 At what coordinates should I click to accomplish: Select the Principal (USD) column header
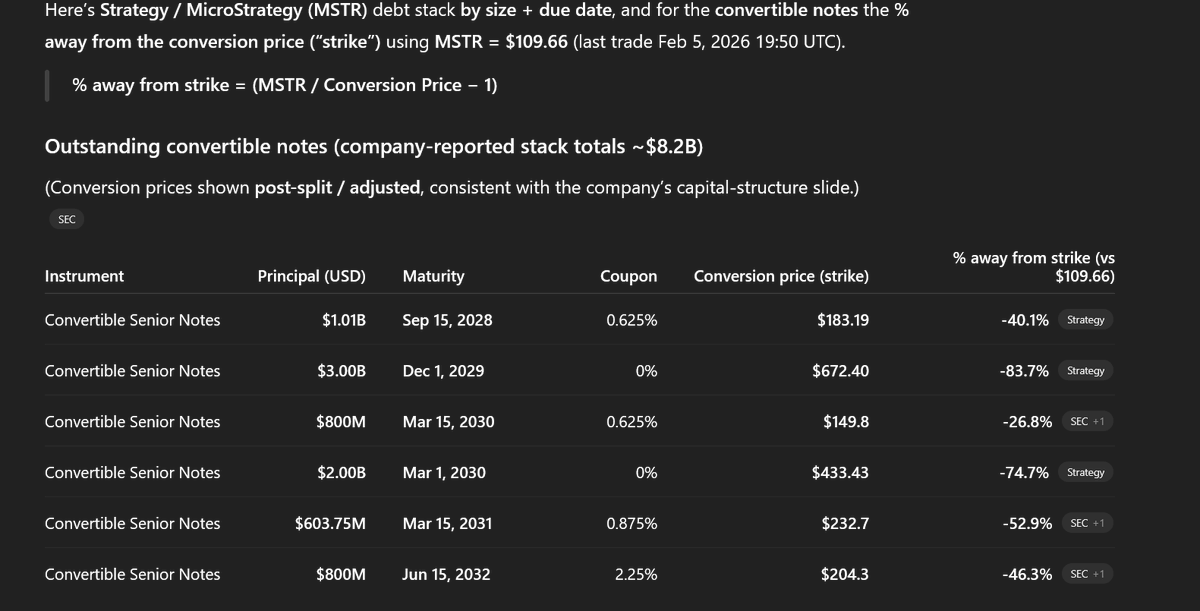(312, 276)
